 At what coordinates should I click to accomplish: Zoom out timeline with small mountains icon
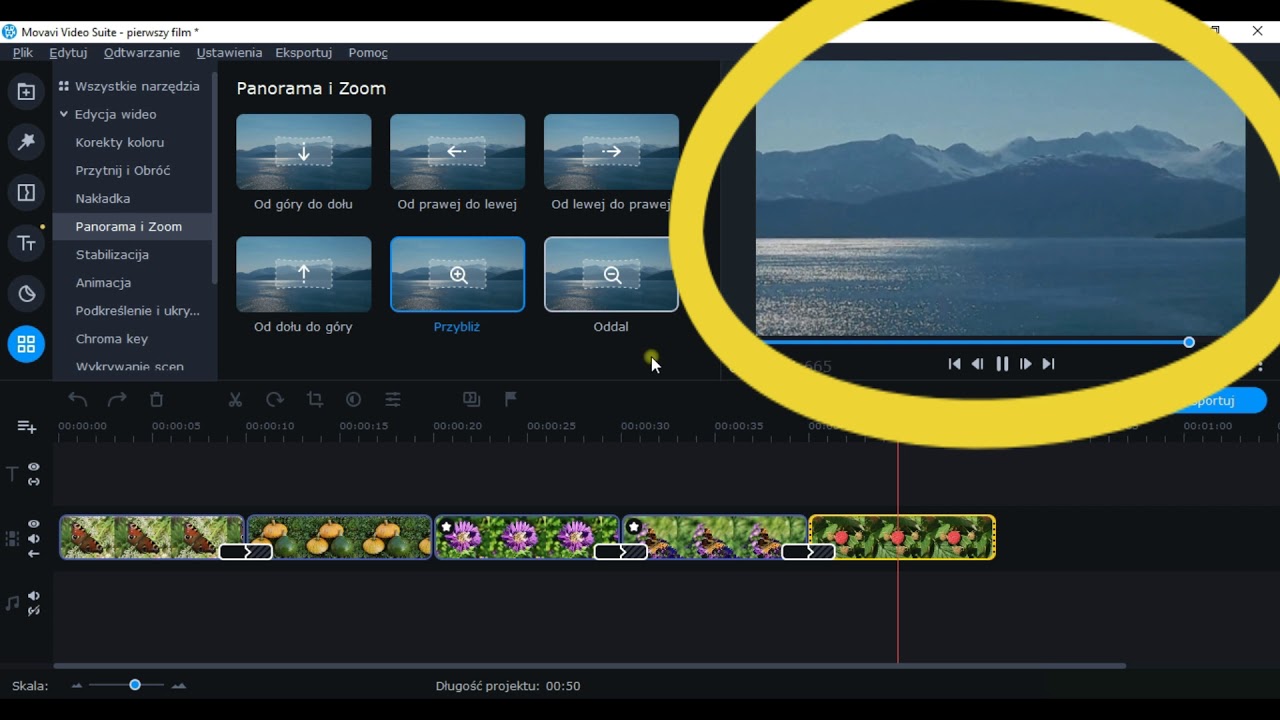pos(76,686)
